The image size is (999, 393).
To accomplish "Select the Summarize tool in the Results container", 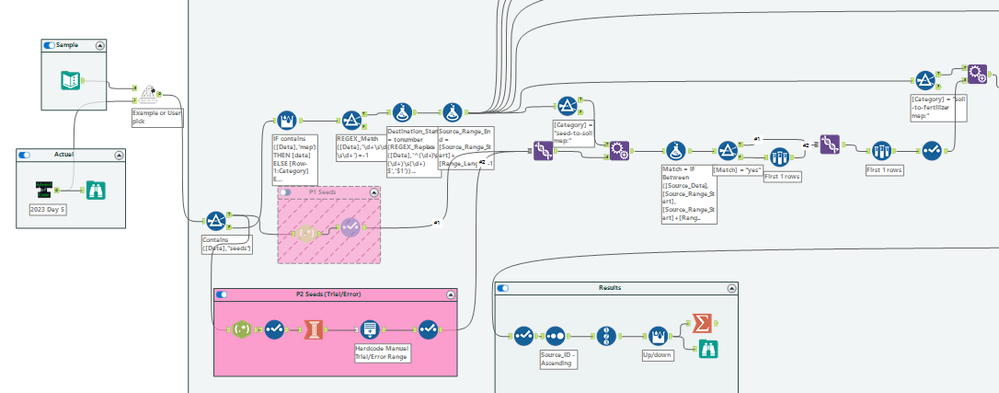I will (701, 323).
